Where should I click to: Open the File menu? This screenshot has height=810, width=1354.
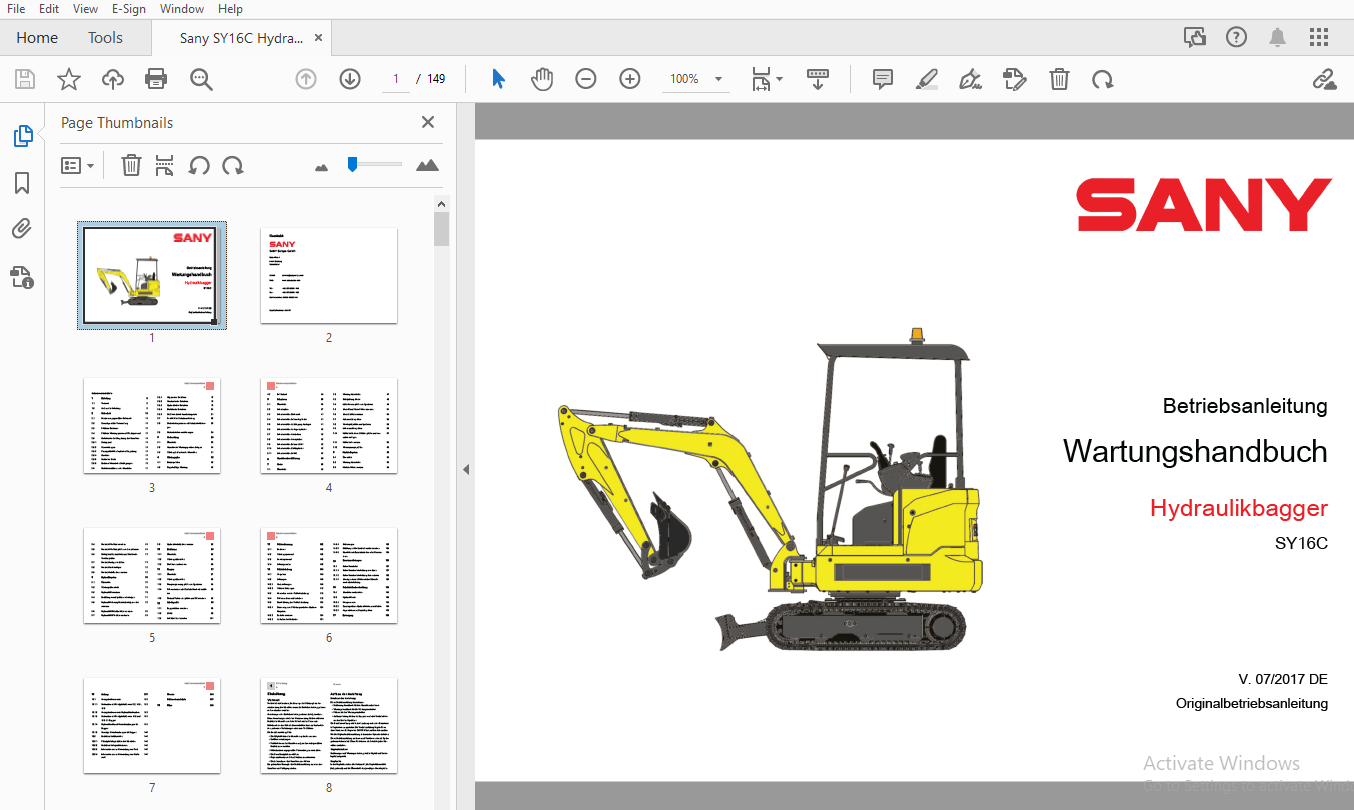click(x=16, y=9)
